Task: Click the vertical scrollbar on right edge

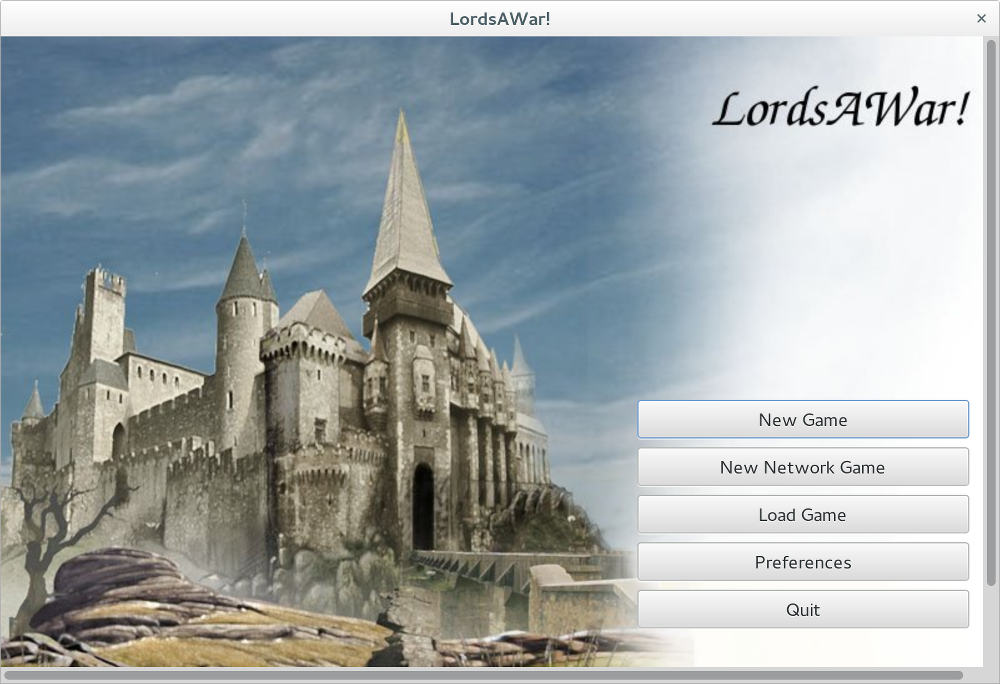Action: click(990, 312)
